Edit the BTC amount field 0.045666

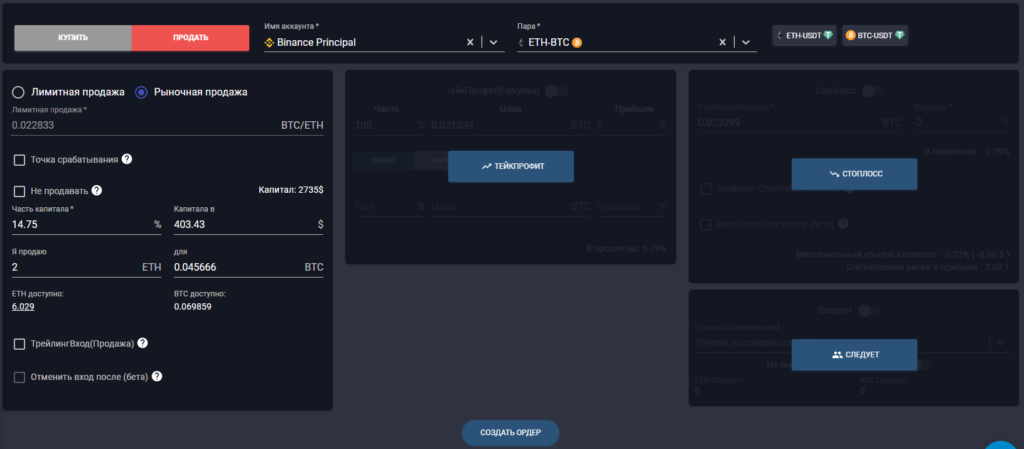[249, 268]
